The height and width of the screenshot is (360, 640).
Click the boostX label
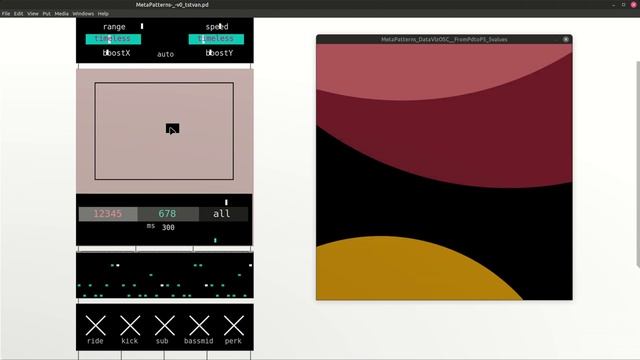click(x=116, y=53)
